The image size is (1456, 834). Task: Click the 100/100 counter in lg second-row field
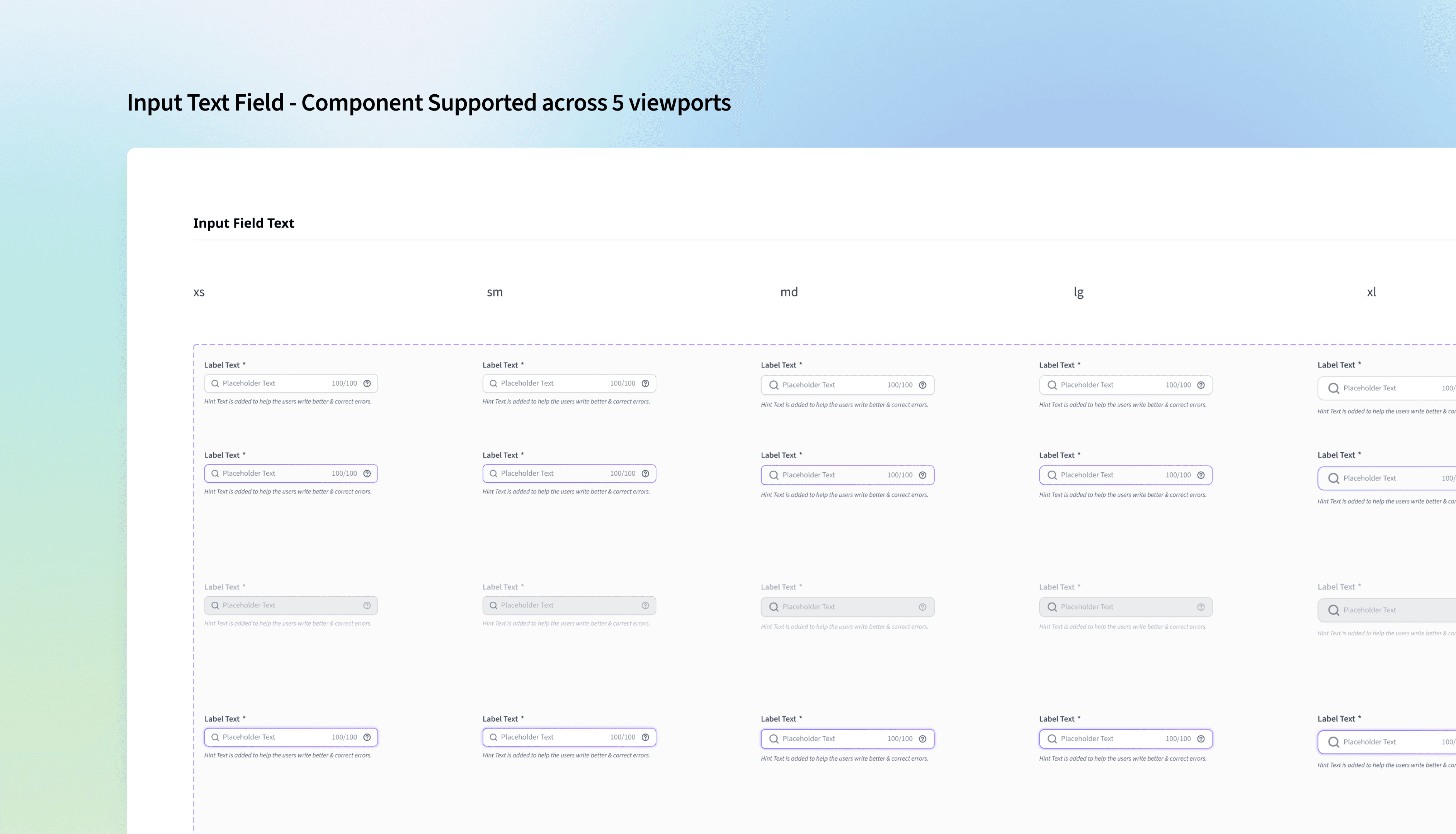tap(1178, 475)
